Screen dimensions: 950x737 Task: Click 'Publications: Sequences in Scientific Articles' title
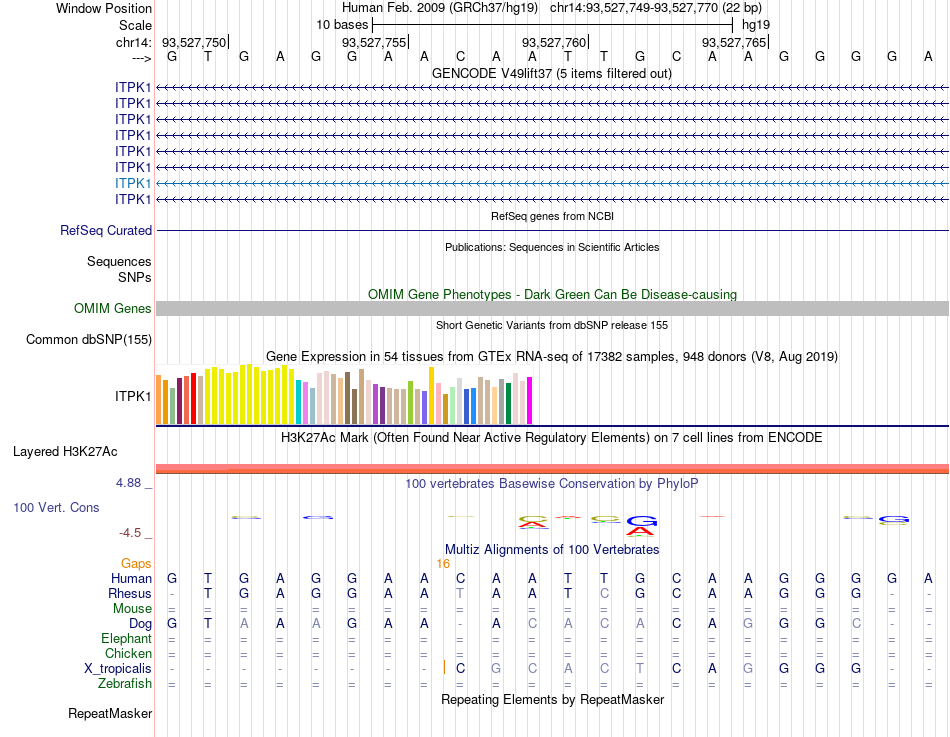[x=552, y=247]
